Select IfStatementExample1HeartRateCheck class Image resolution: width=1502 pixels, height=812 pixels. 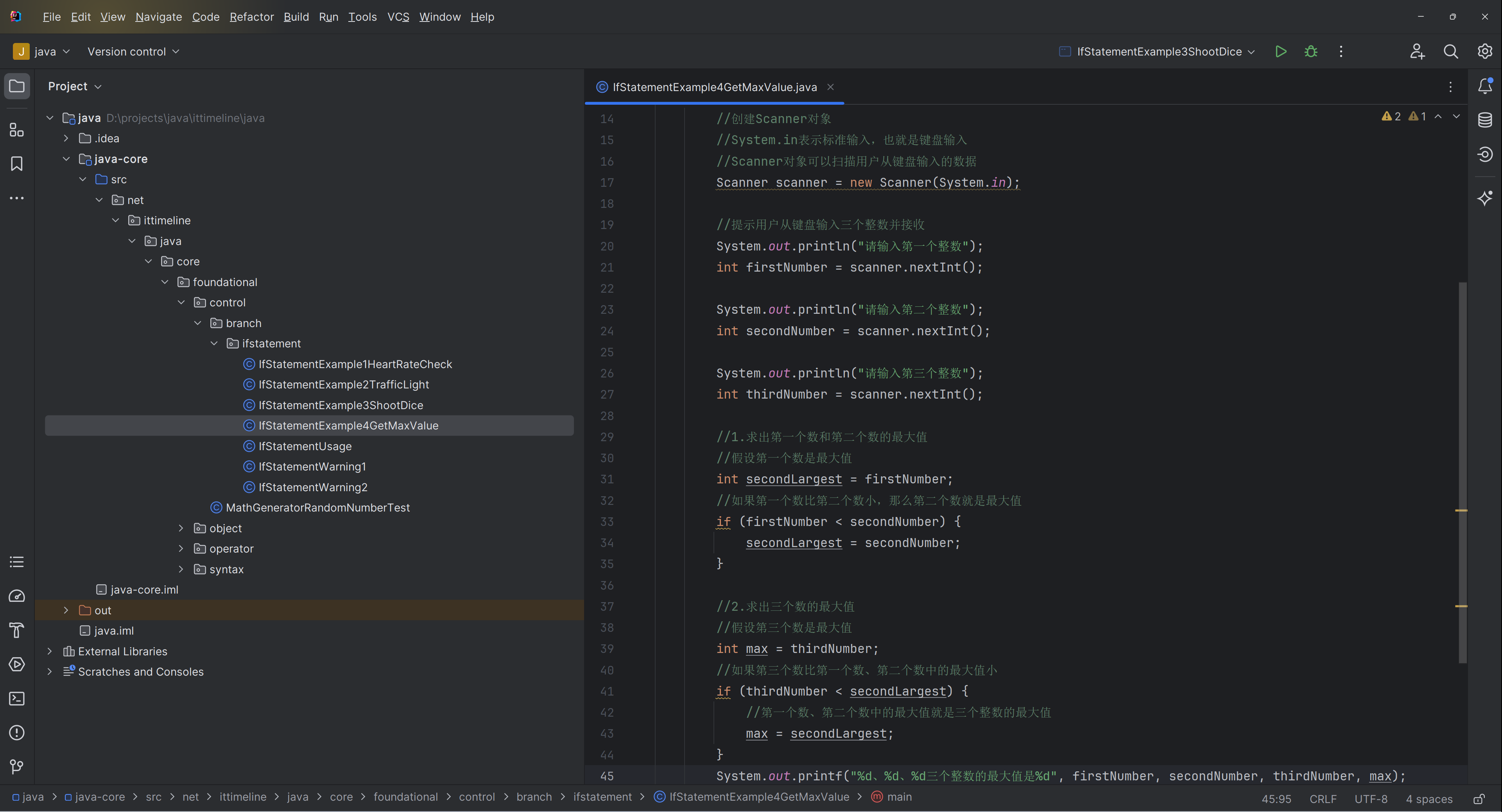355,364
